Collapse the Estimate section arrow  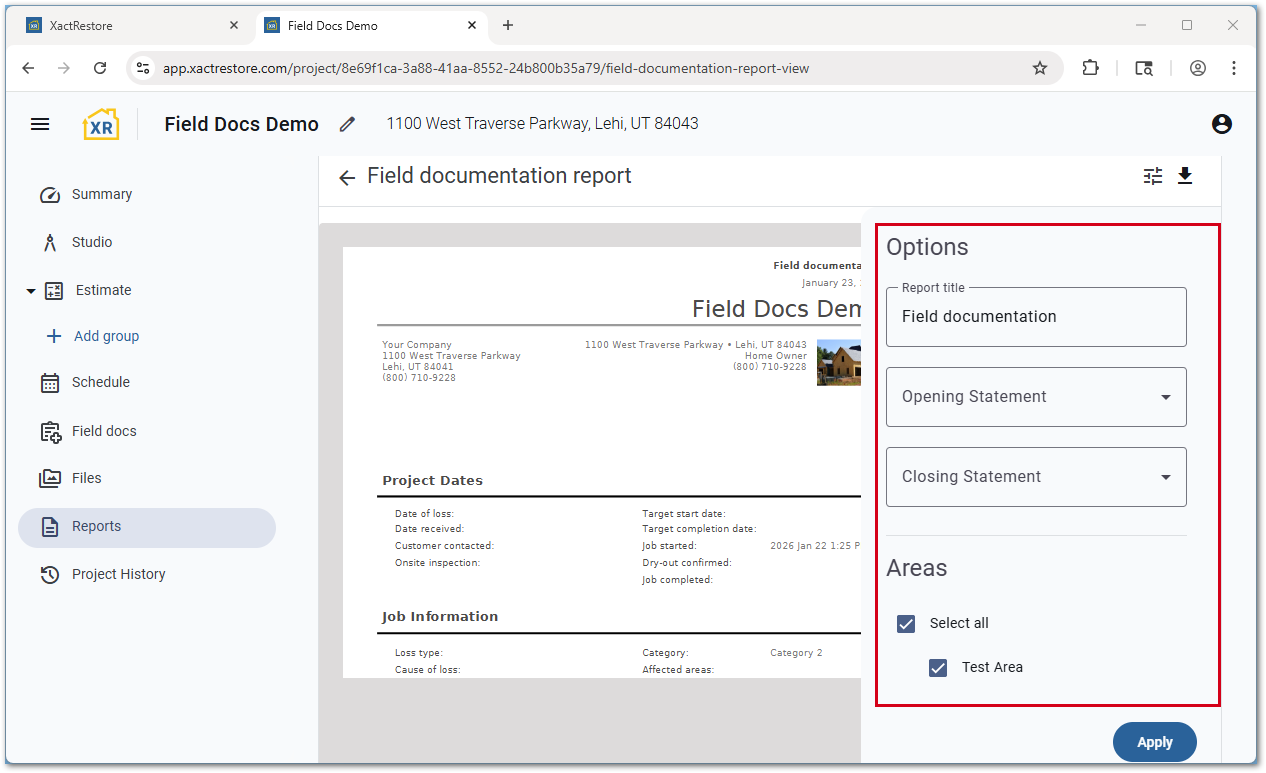(x=31, y=291)
